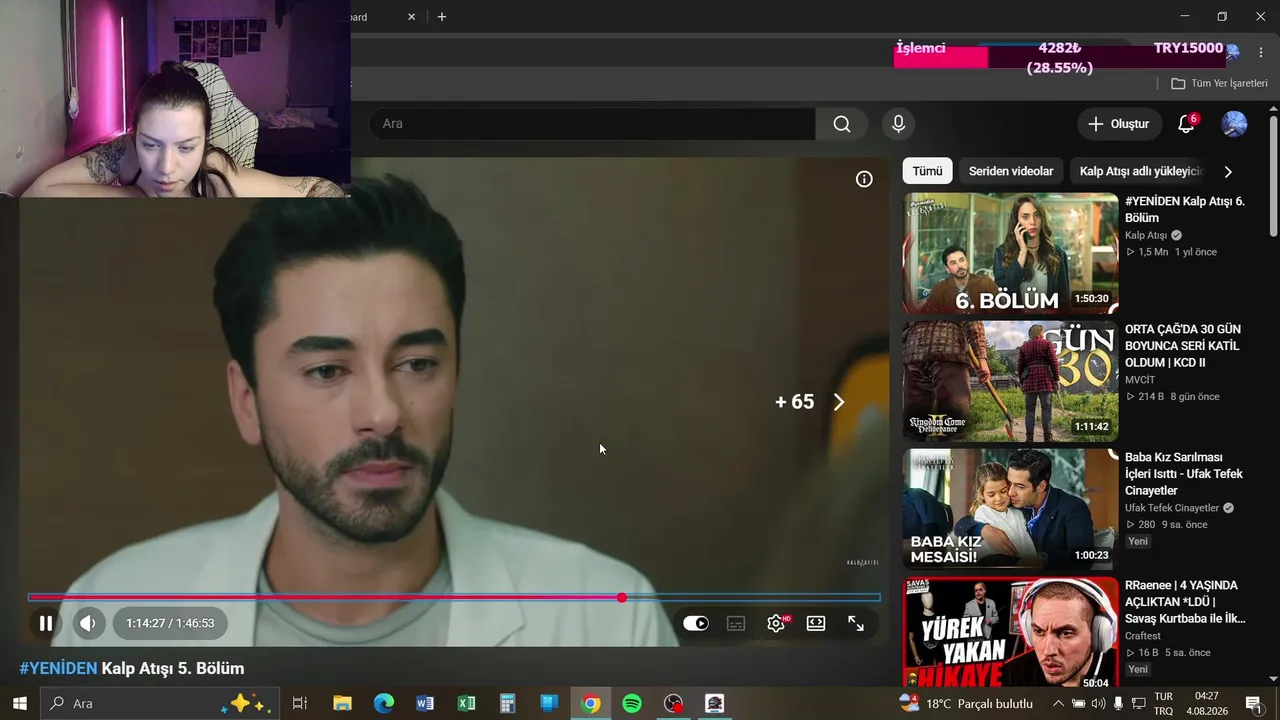Click the YouTube search field
This screenshot has width=1280, height=720.
[593, 124]
